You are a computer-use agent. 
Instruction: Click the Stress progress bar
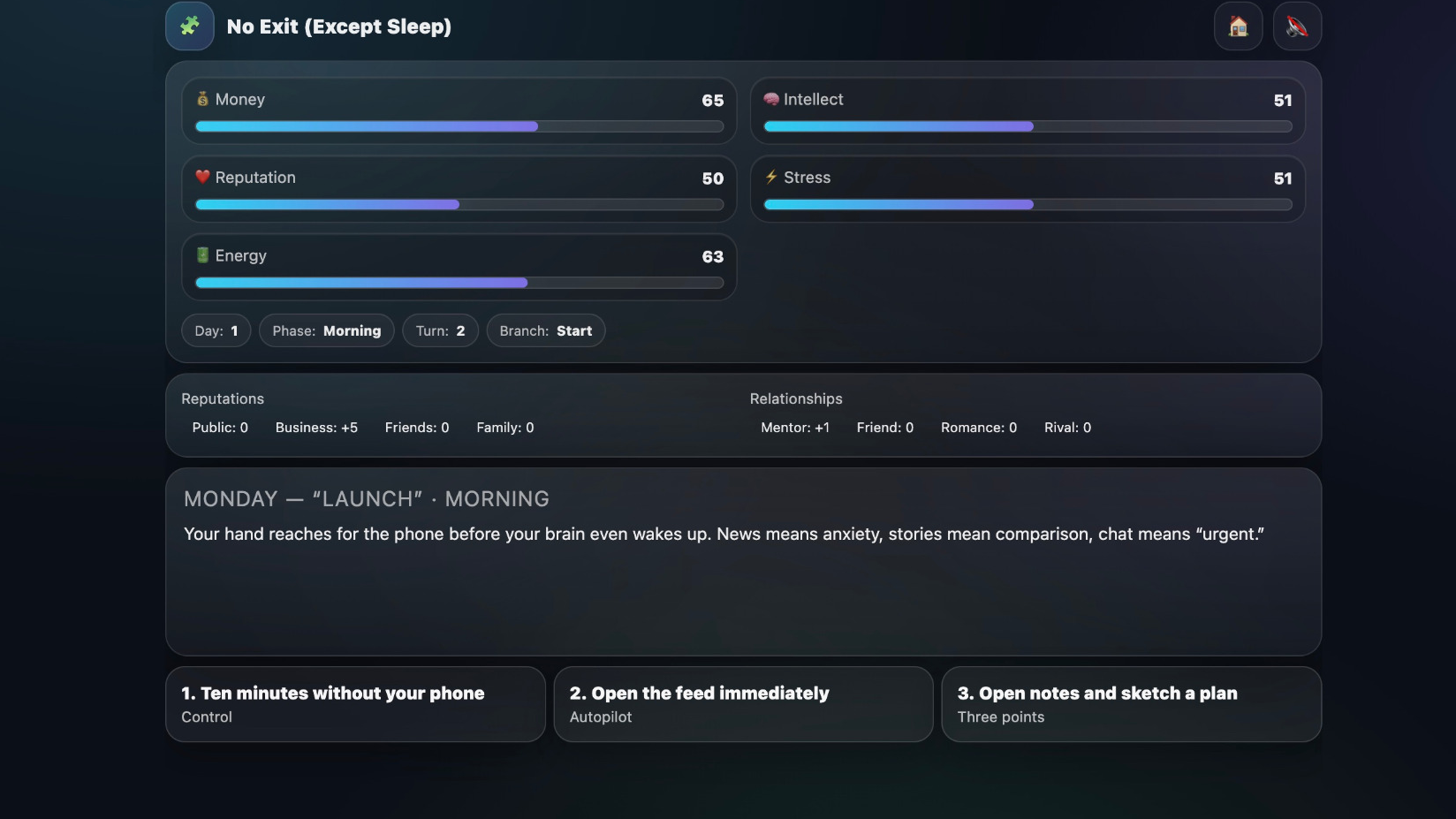pos(1028,205)
